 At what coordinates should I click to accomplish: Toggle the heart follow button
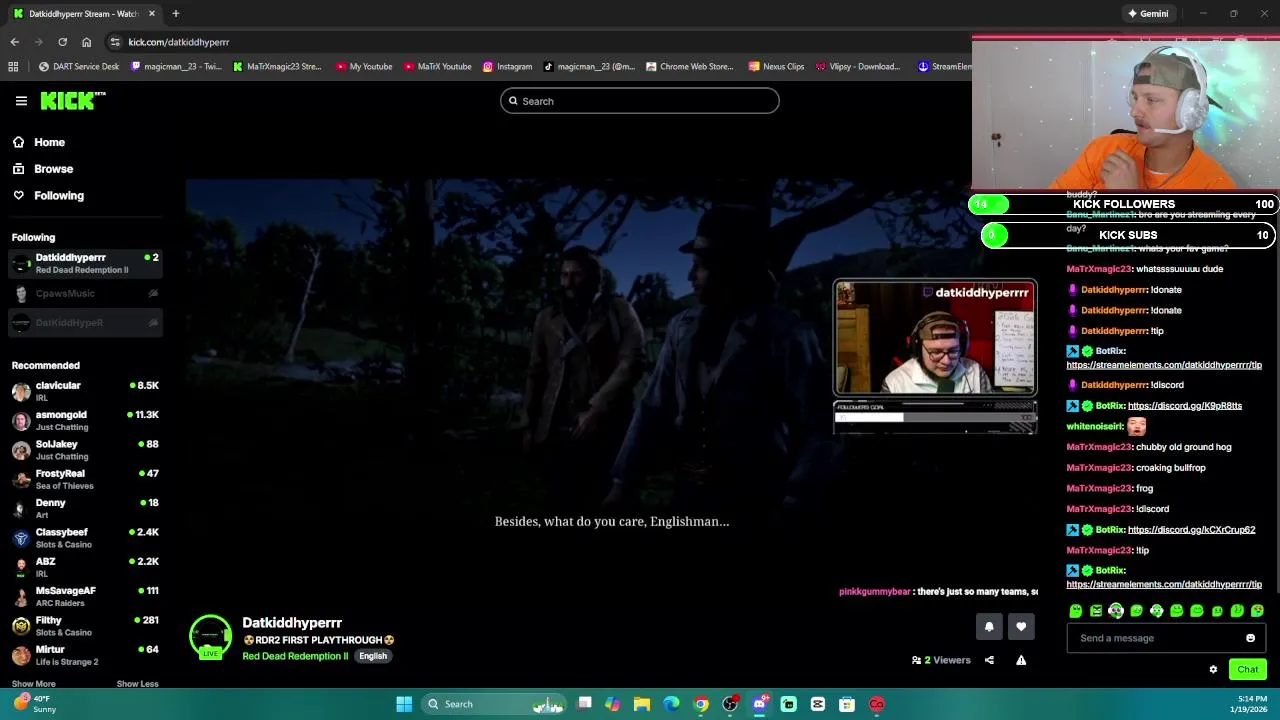point(1021,627)
